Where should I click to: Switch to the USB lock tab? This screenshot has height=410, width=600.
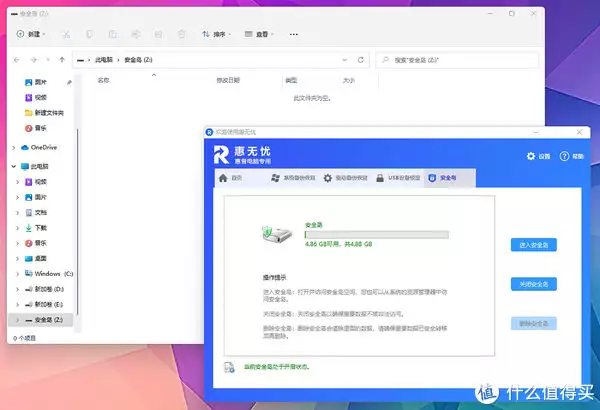point(398,178)
